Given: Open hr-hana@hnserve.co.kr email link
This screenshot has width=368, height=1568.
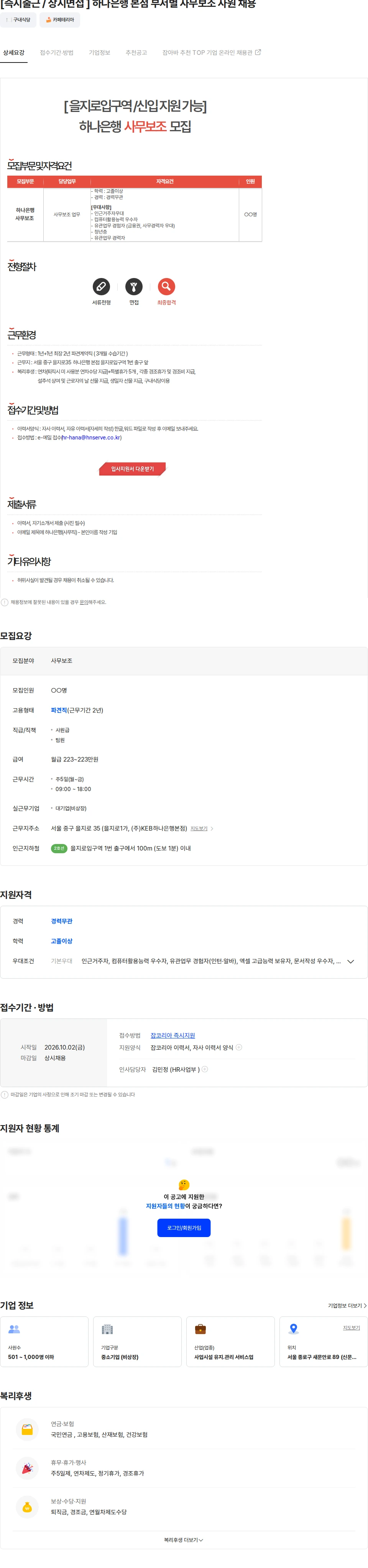Looking at the screenshot, I should coord(90,437).
